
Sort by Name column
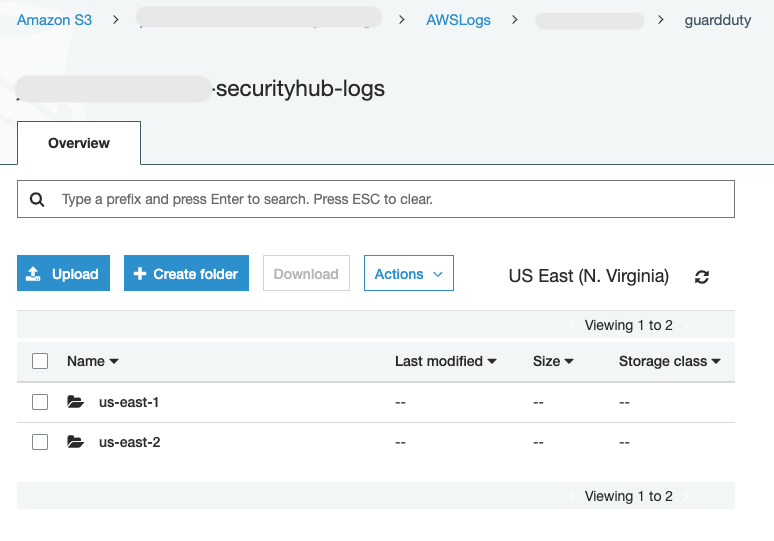(93, 361)
